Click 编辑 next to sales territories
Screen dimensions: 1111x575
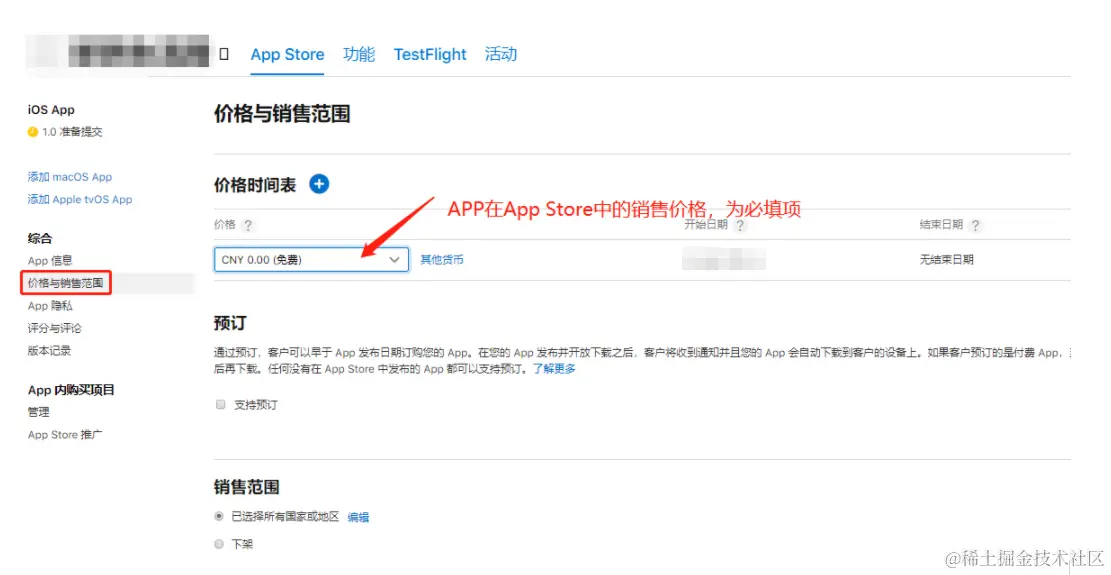(358, 517)
